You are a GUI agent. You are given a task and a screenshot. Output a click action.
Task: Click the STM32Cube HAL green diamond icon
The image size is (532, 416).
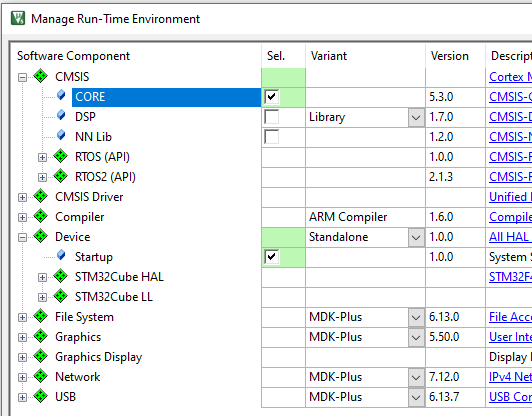61,276
